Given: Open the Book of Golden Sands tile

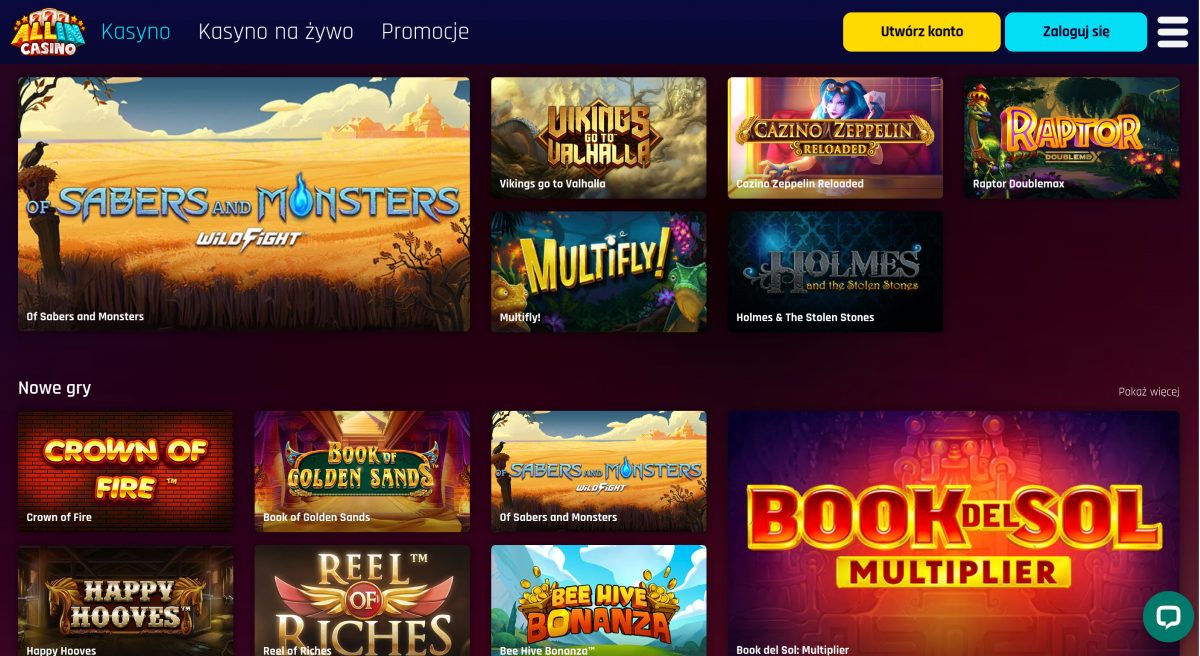Looking at the screenshot, I should point(362,471).
